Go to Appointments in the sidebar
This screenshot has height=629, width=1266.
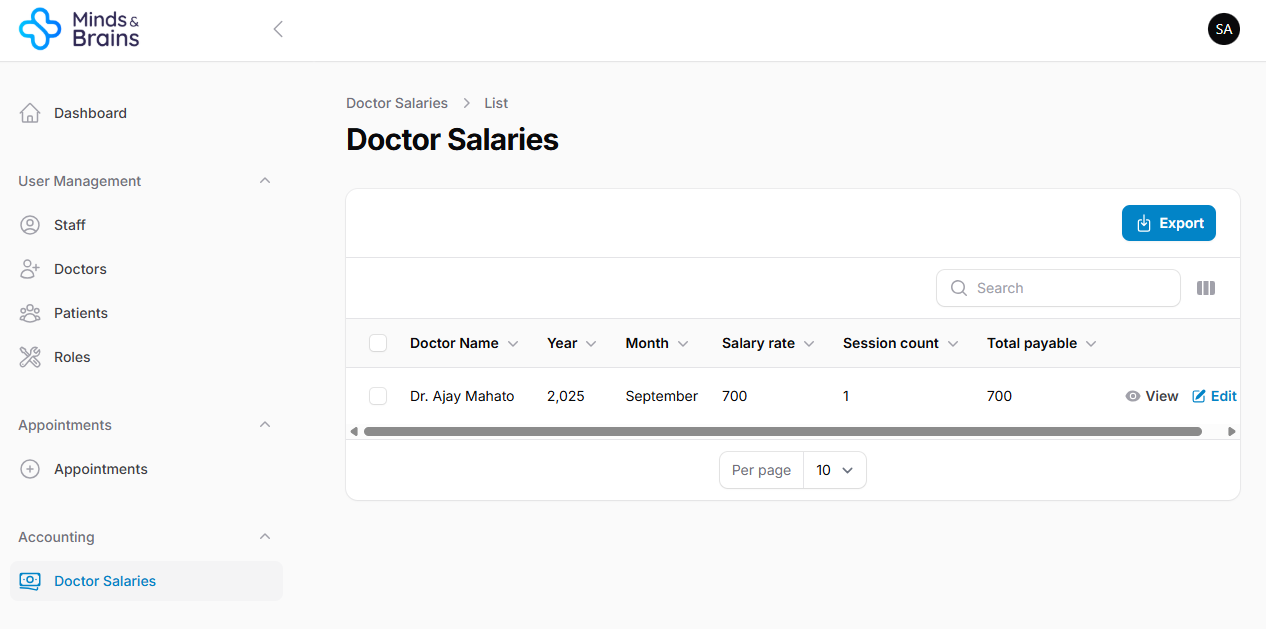[100, 469]
